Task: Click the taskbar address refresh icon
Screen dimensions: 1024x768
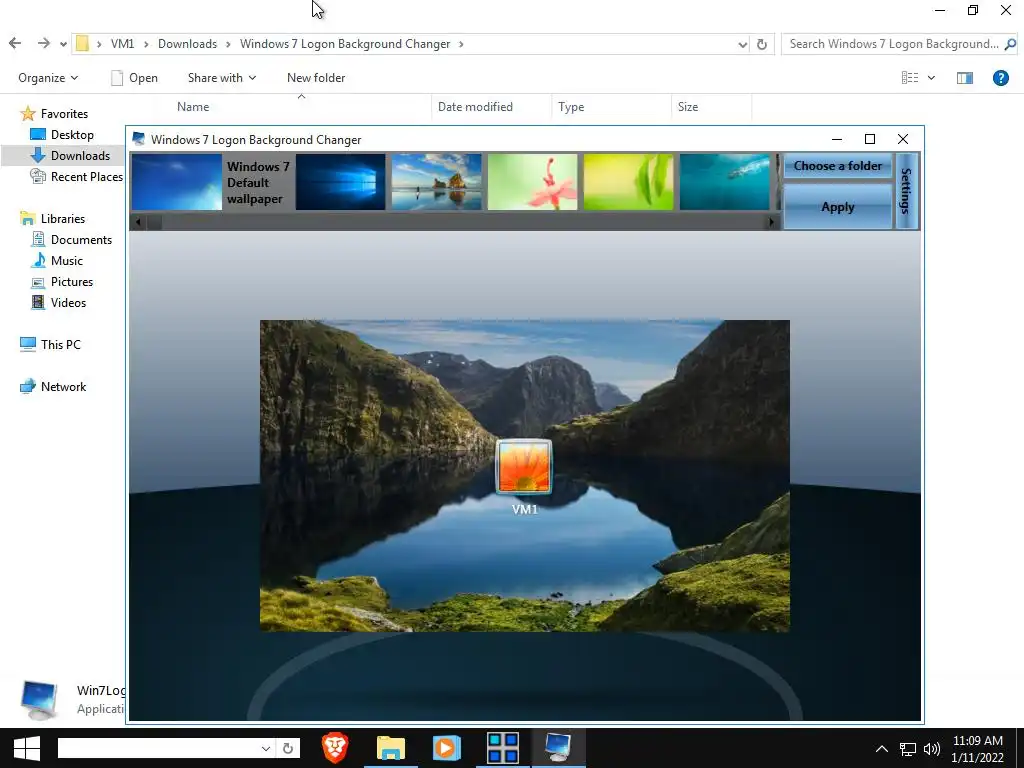Action: [287, 748]
